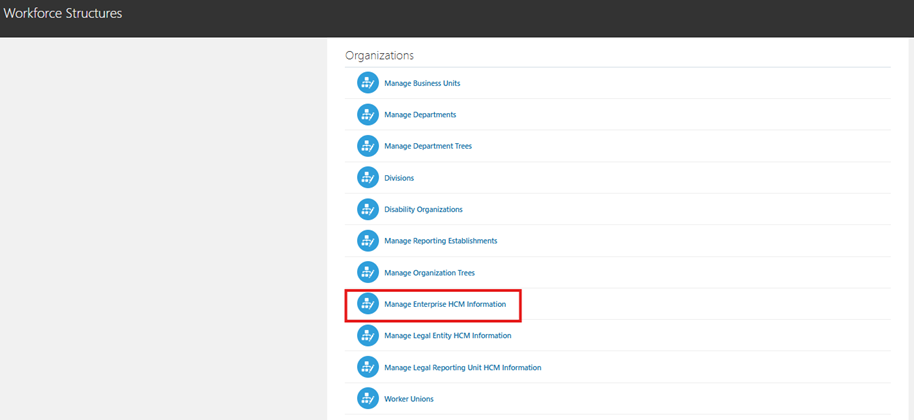This screenshot has height=420, width=914.
Task: Open Manage Enterprise HCM Information link
Action: [445, 304]
